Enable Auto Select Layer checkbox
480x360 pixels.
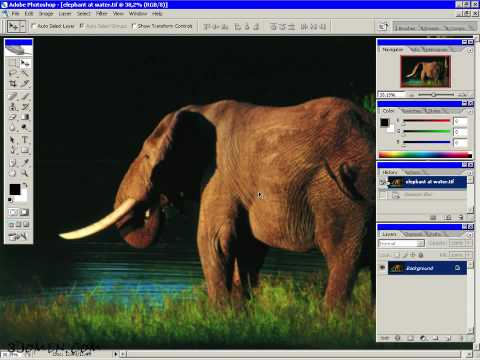34,26
